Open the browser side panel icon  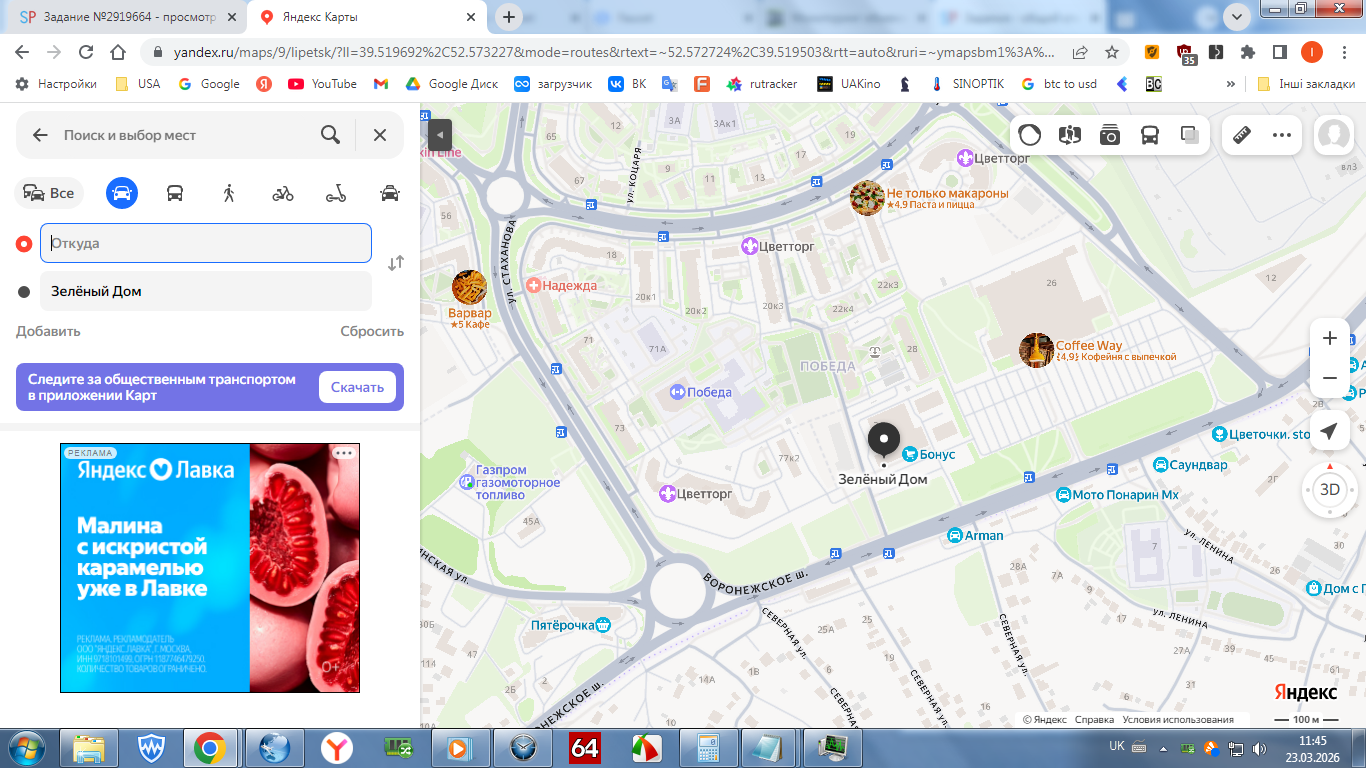click(x=1279, y=52)
